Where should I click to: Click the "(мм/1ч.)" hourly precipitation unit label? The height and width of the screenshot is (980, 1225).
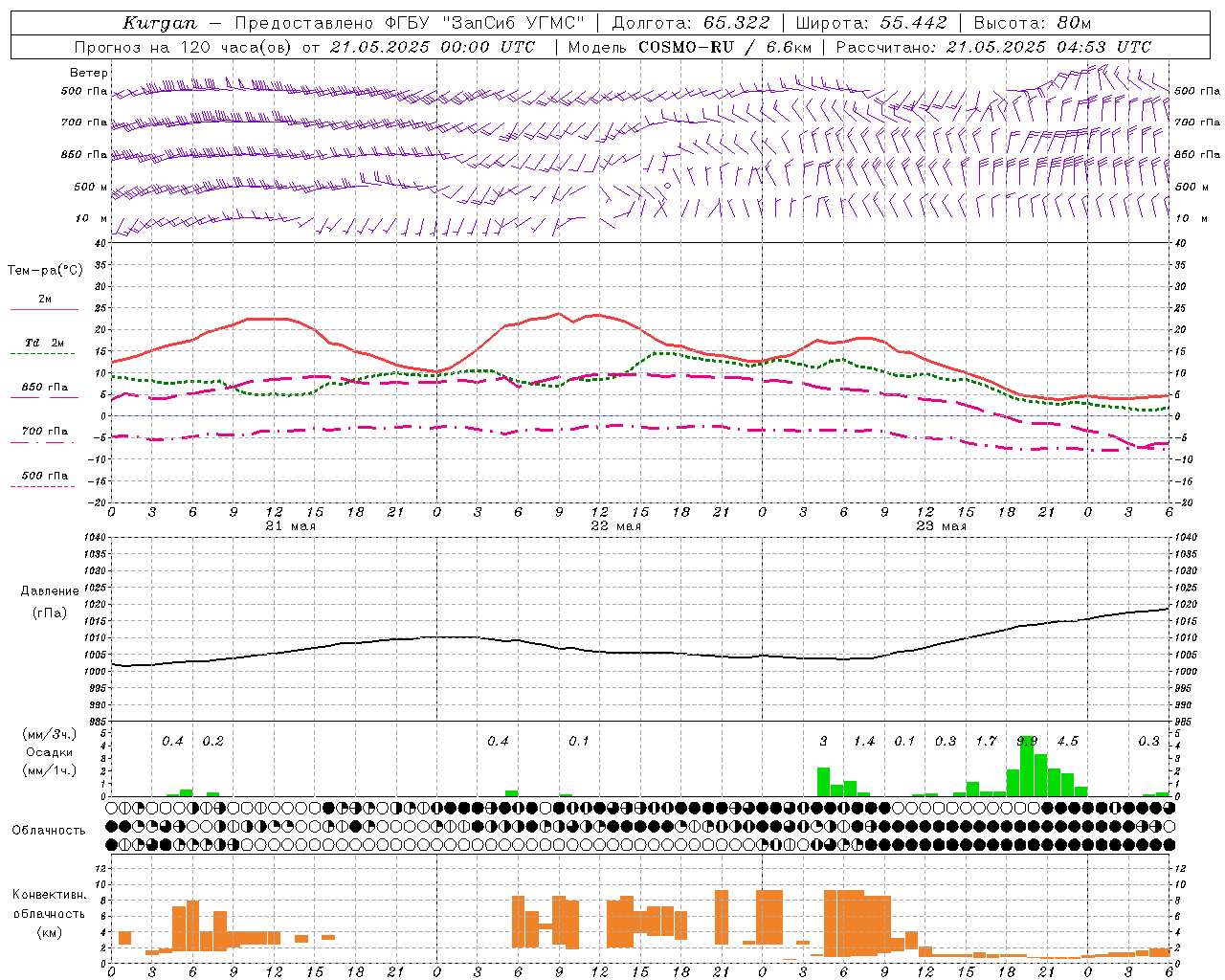click(50, 769)
